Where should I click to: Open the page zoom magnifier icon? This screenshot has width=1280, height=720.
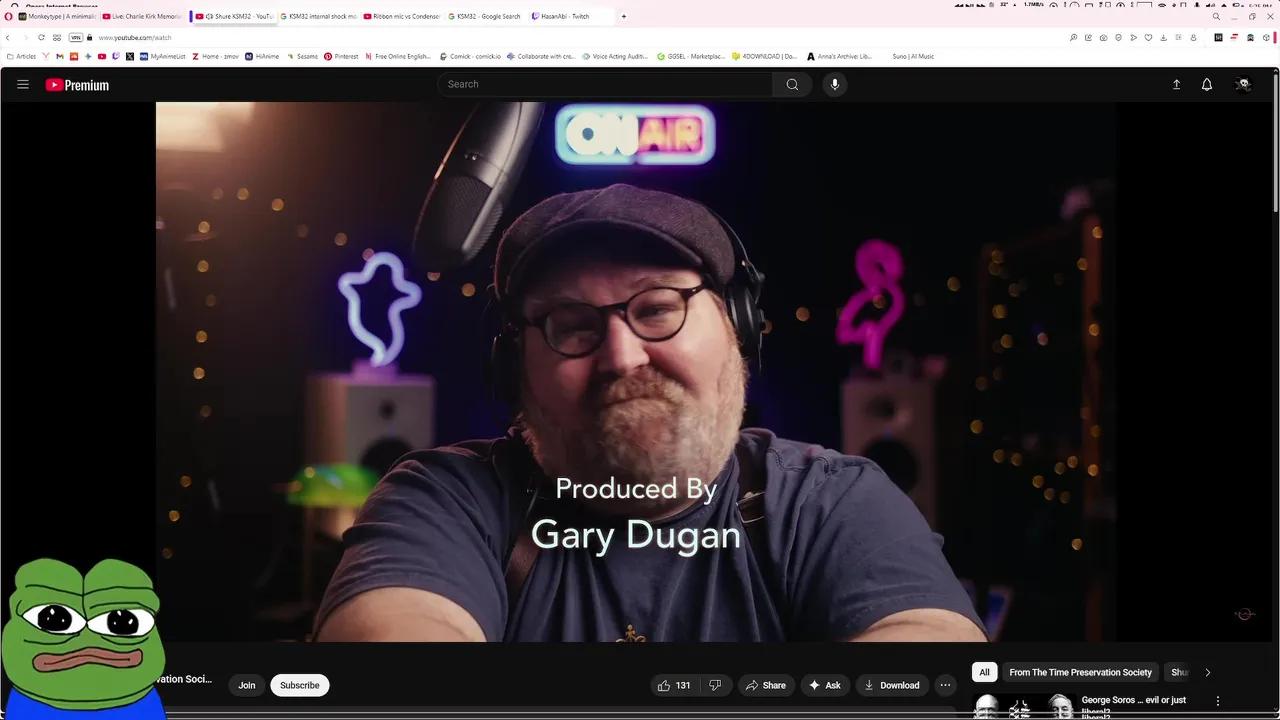click(1073, 38)
